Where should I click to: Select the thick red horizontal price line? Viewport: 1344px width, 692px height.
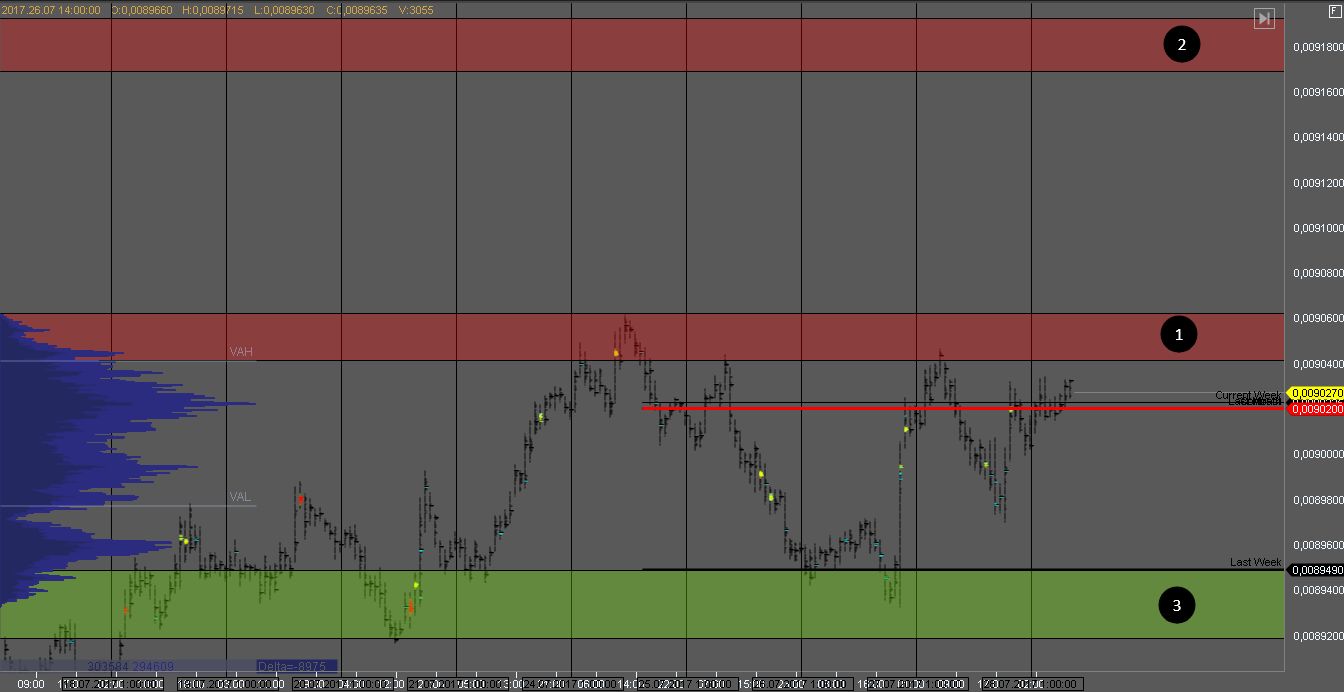900,408
